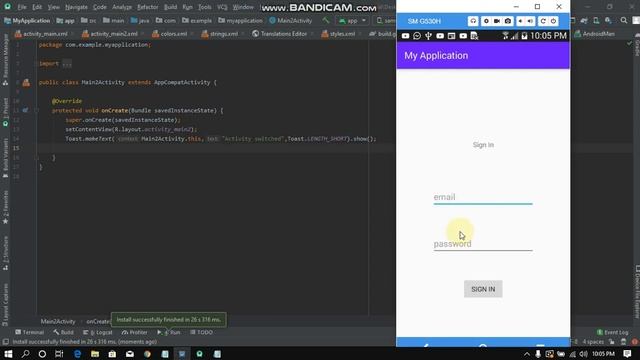Open the Build tool window tab

[x=63, y=332]
